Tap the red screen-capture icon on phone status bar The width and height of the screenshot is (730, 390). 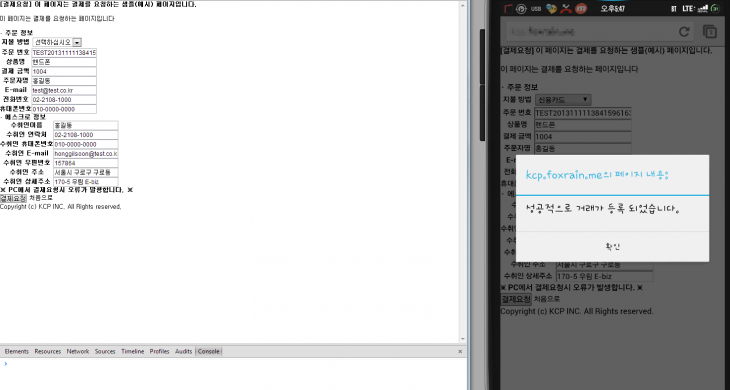[x=508, y=8]
